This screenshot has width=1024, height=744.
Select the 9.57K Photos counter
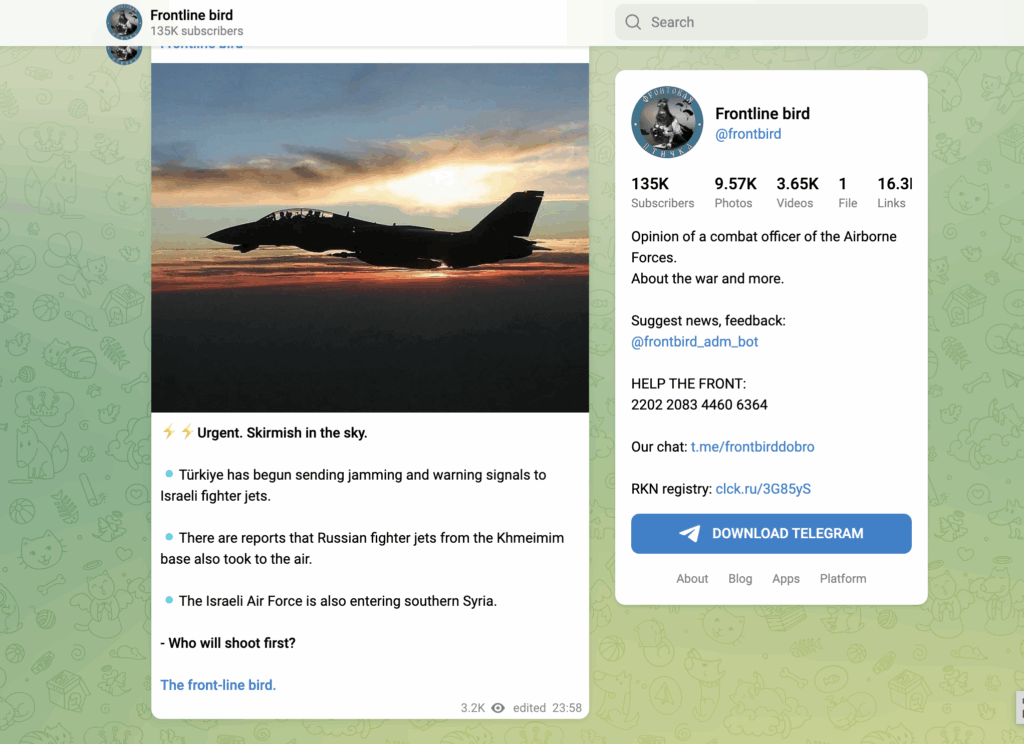pyautogui.click(x=734, y=193)
